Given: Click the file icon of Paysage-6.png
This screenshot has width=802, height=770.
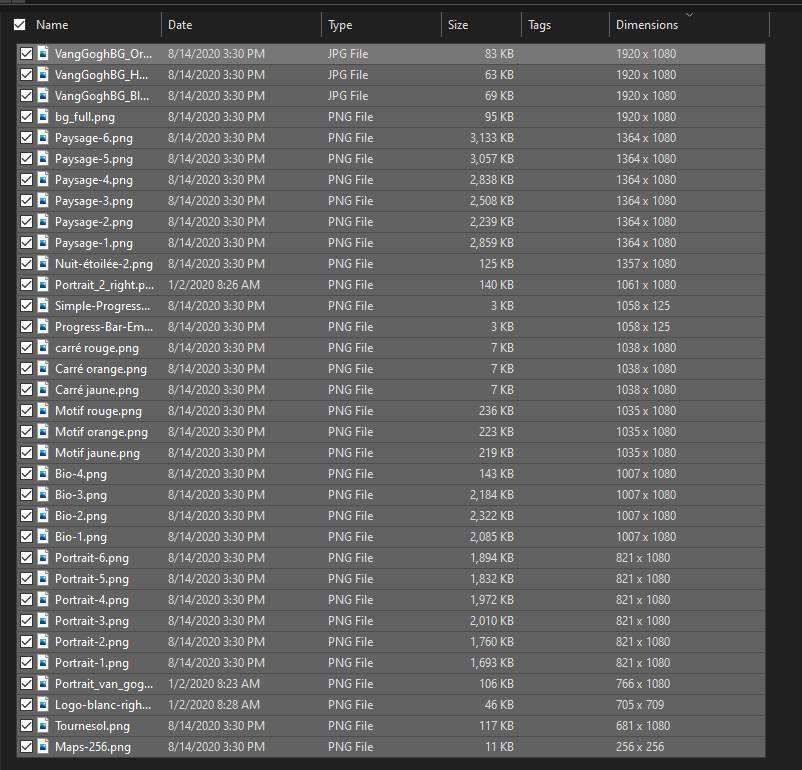Looking at the screenshot, I should [43, 138].
